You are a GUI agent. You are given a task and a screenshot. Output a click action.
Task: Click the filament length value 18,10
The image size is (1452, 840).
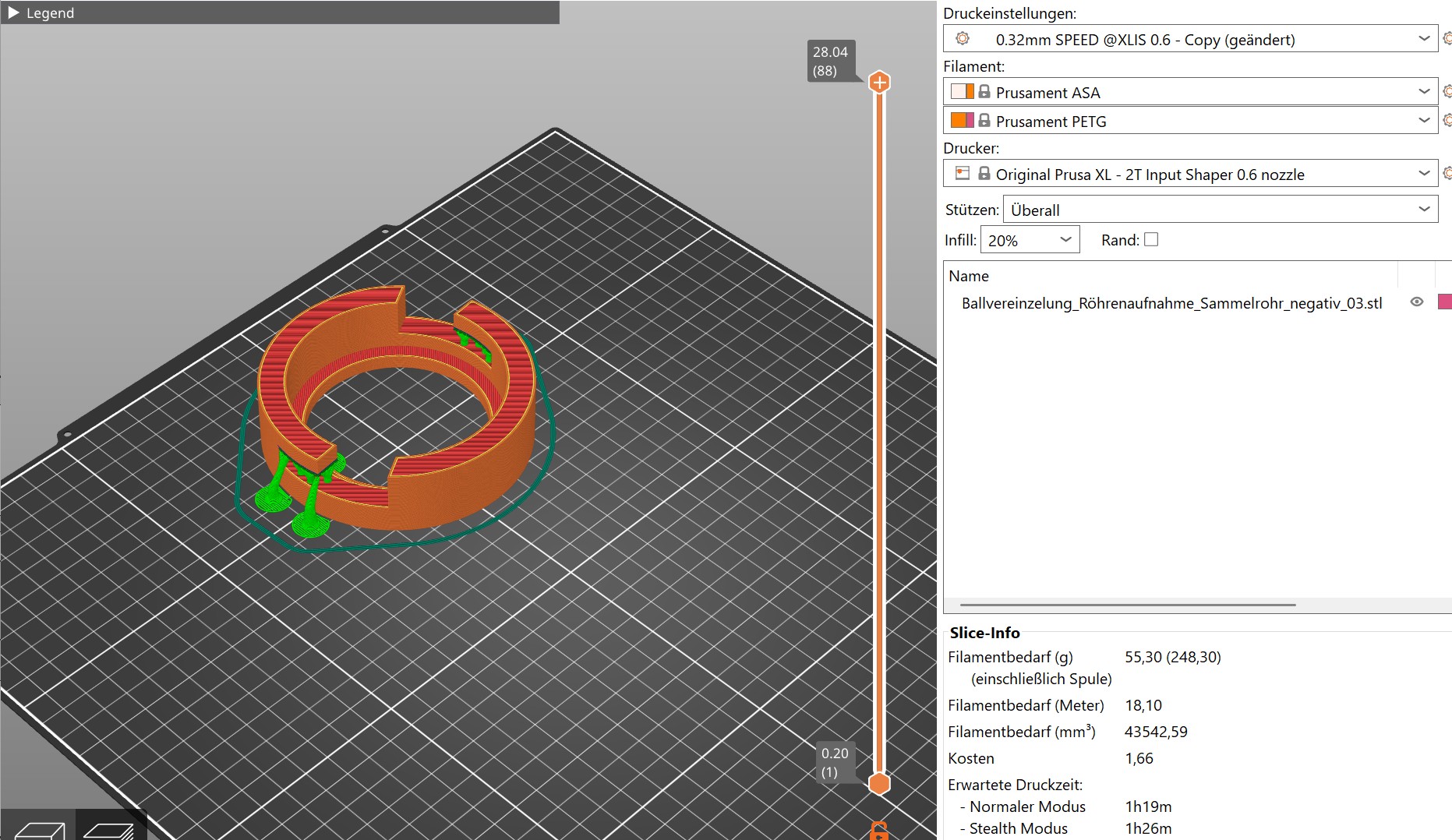tap(1143, 705)
